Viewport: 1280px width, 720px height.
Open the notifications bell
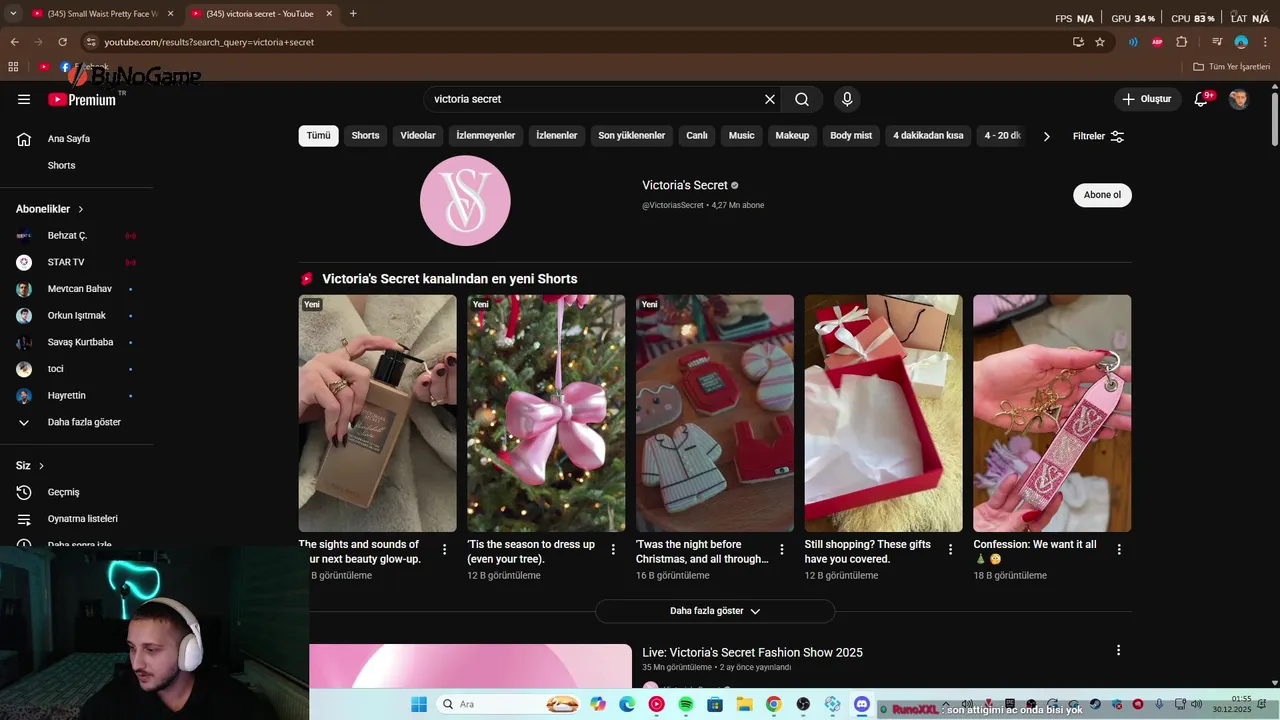tap(1201, 99)
